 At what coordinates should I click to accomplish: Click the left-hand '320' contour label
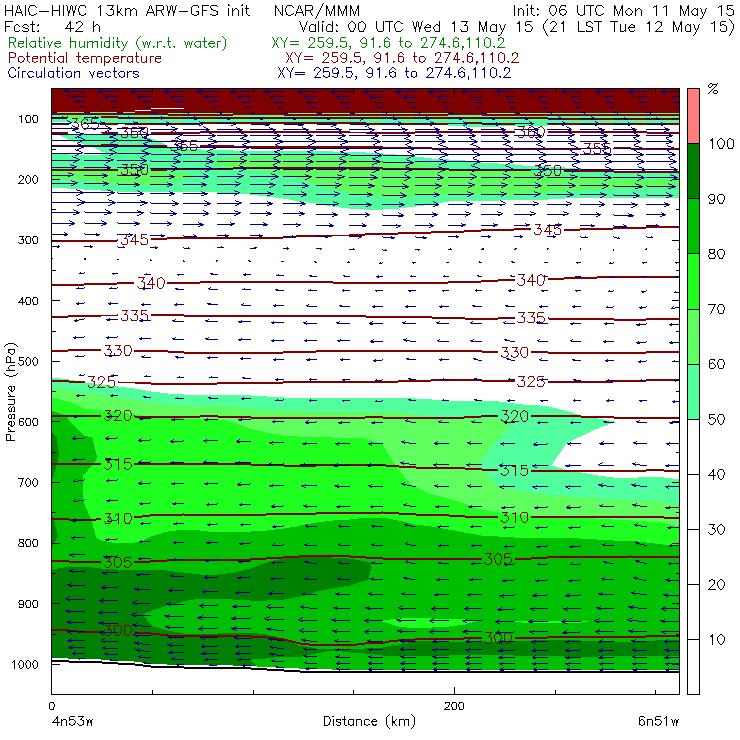click(x=118, y=416)
